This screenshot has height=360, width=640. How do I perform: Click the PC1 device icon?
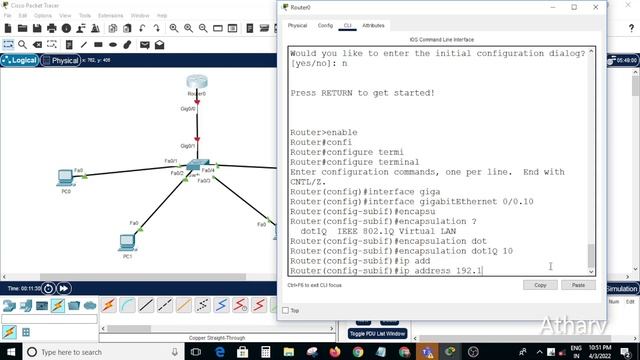click(127, 242)
